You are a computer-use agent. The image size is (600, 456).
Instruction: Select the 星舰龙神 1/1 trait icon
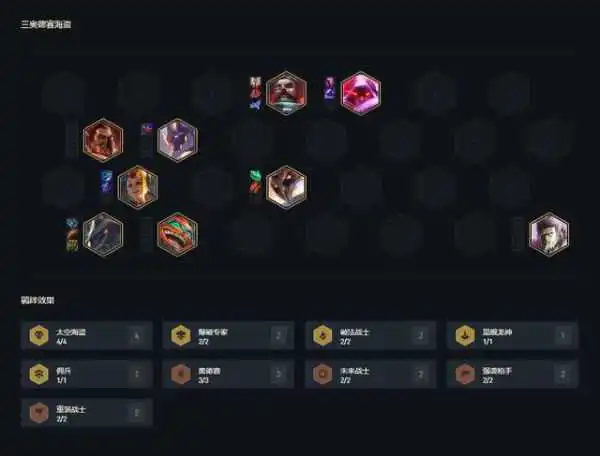(465, 335)
